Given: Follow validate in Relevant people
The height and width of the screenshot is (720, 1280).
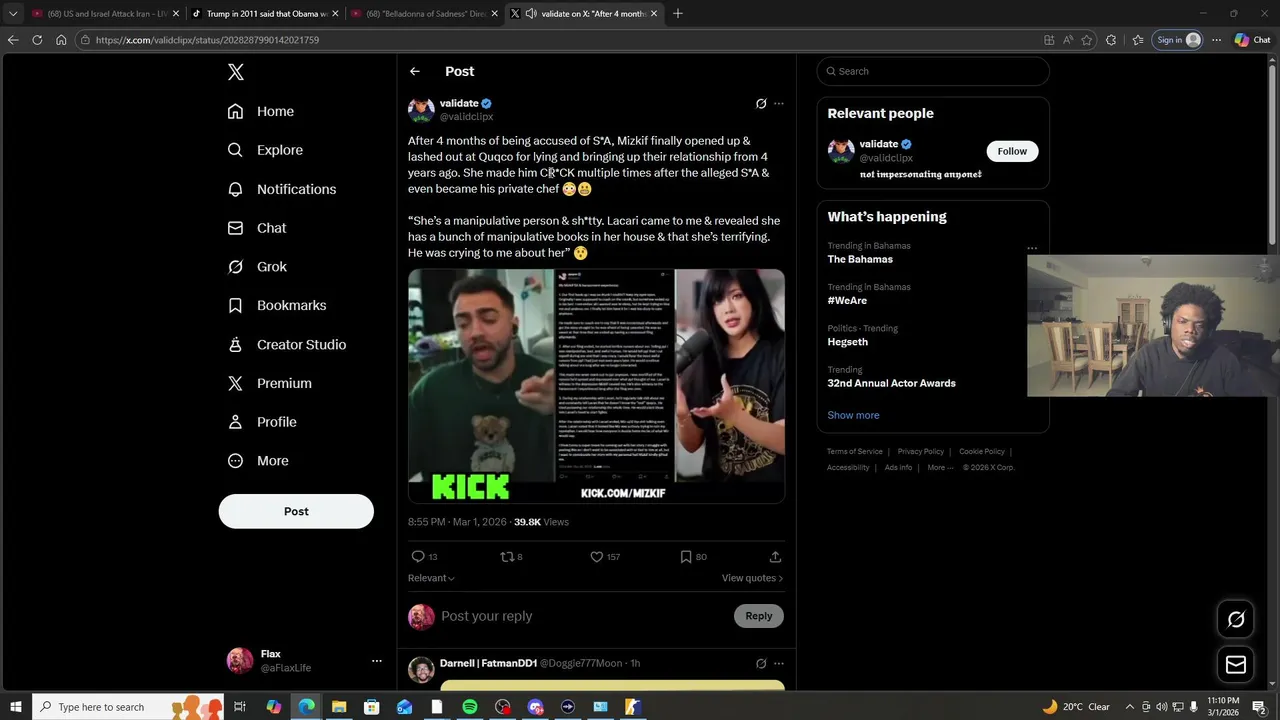Looking at the screenshot, I should (1012, 151).
